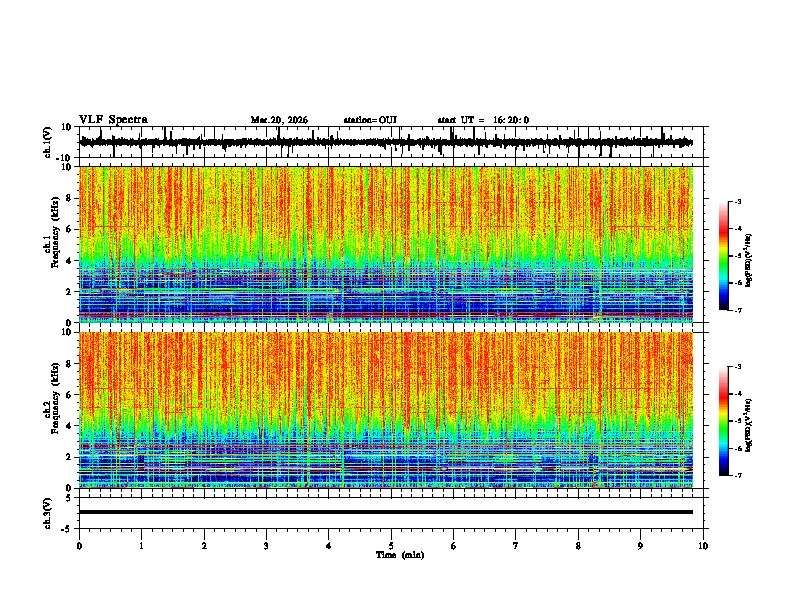Click the "-3" label atop ch.1 color bar
This screenshot has width=792, height=612.
point(737,201)
